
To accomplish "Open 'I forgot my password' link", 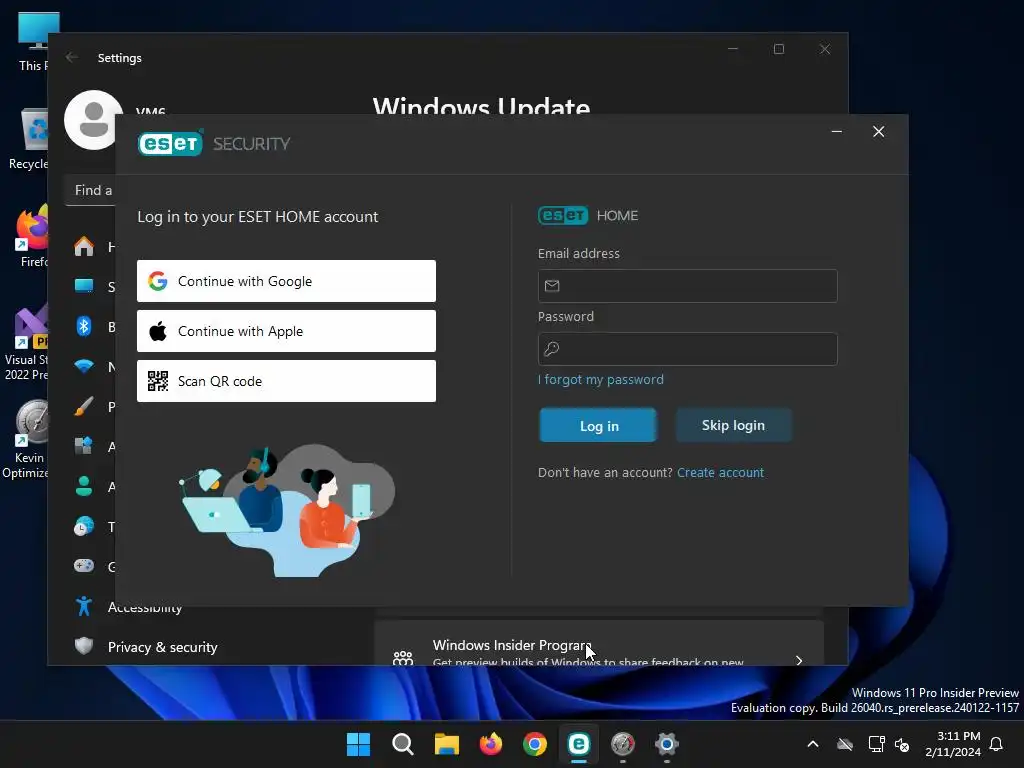I will click(600, 379).
